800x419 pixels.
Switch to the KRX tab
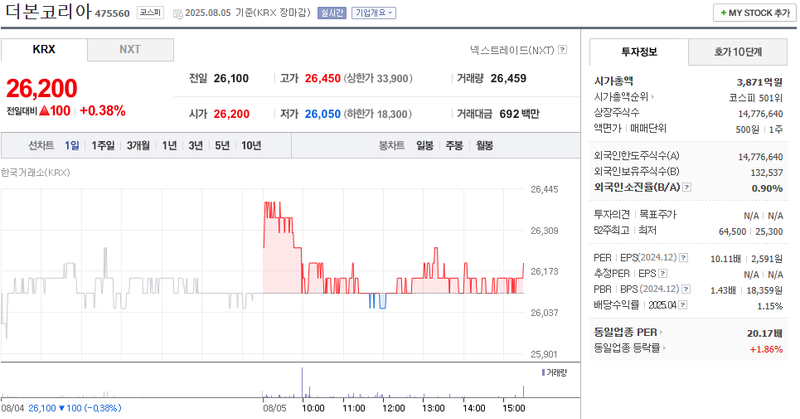44,50
